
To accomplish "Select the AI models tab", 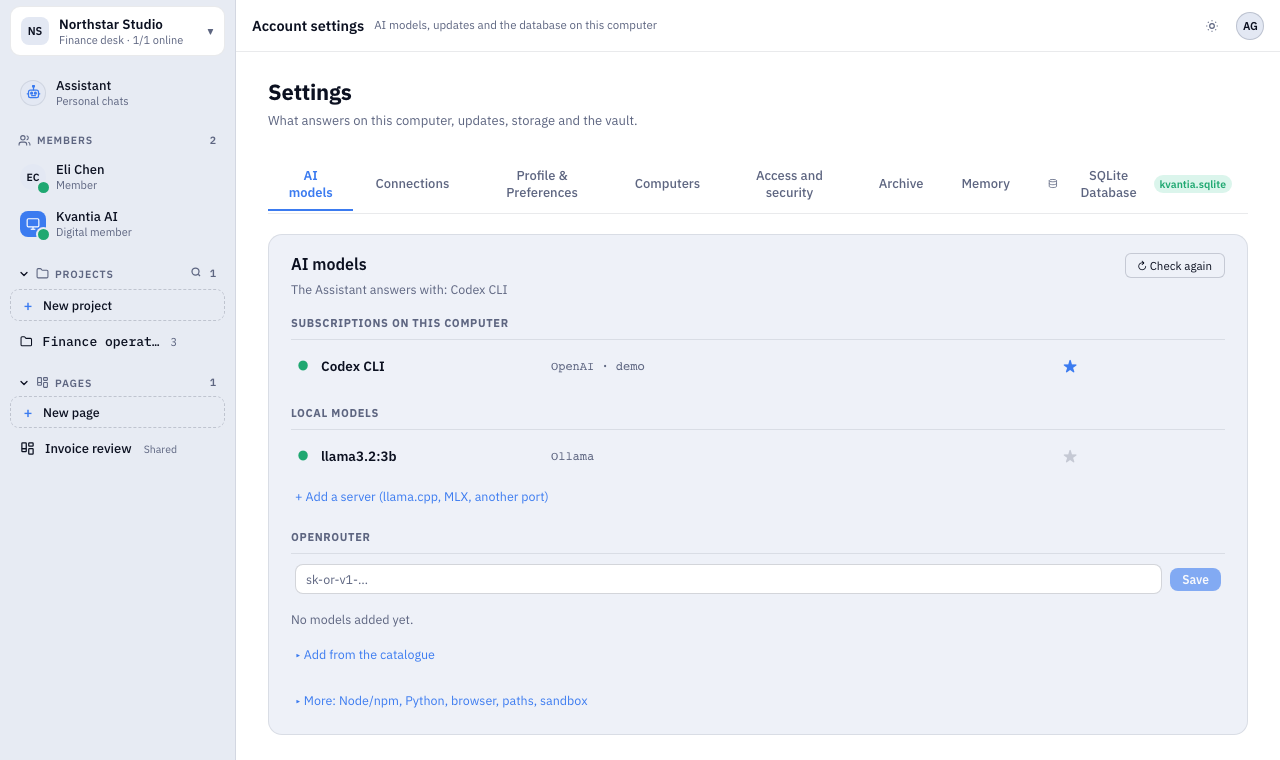I will click(311, 184).
